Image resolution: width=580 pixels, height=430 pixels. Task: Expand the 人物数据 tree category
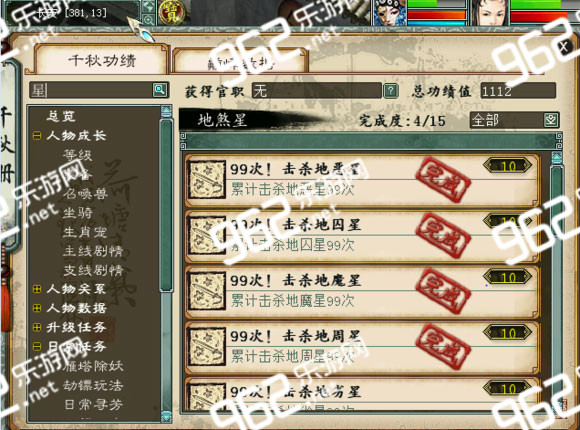point(37,308)
